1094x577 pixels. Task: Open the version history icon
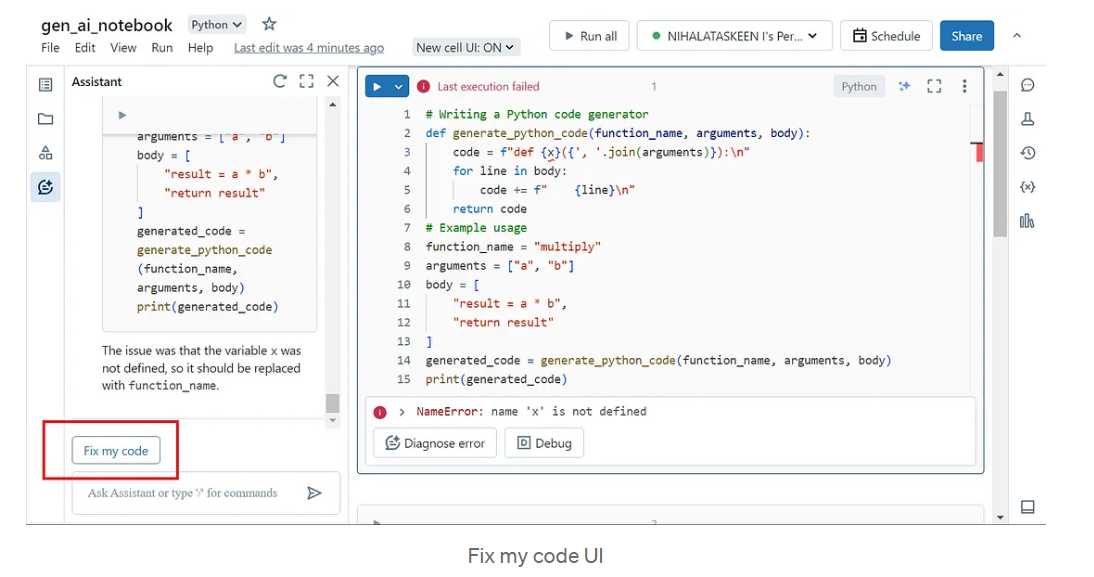(1027, 153)
